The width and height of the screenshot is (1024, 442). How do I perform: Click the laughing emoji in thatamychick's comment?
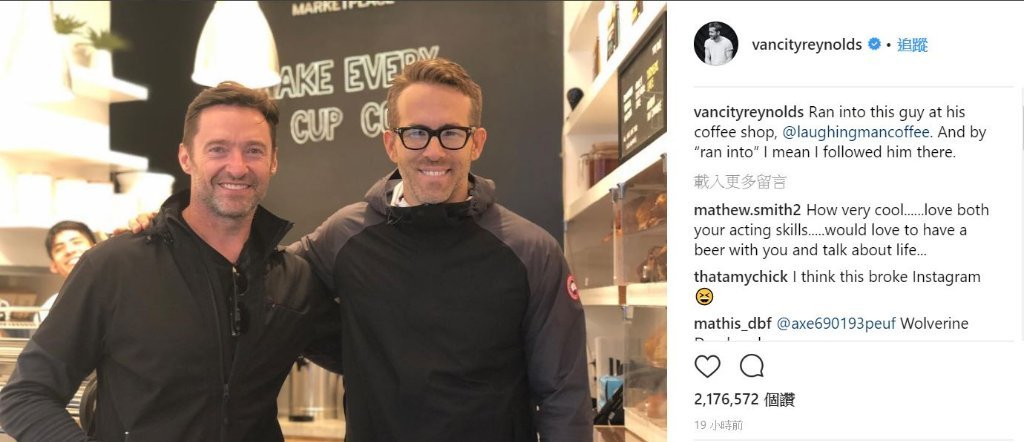pos(704,297)
